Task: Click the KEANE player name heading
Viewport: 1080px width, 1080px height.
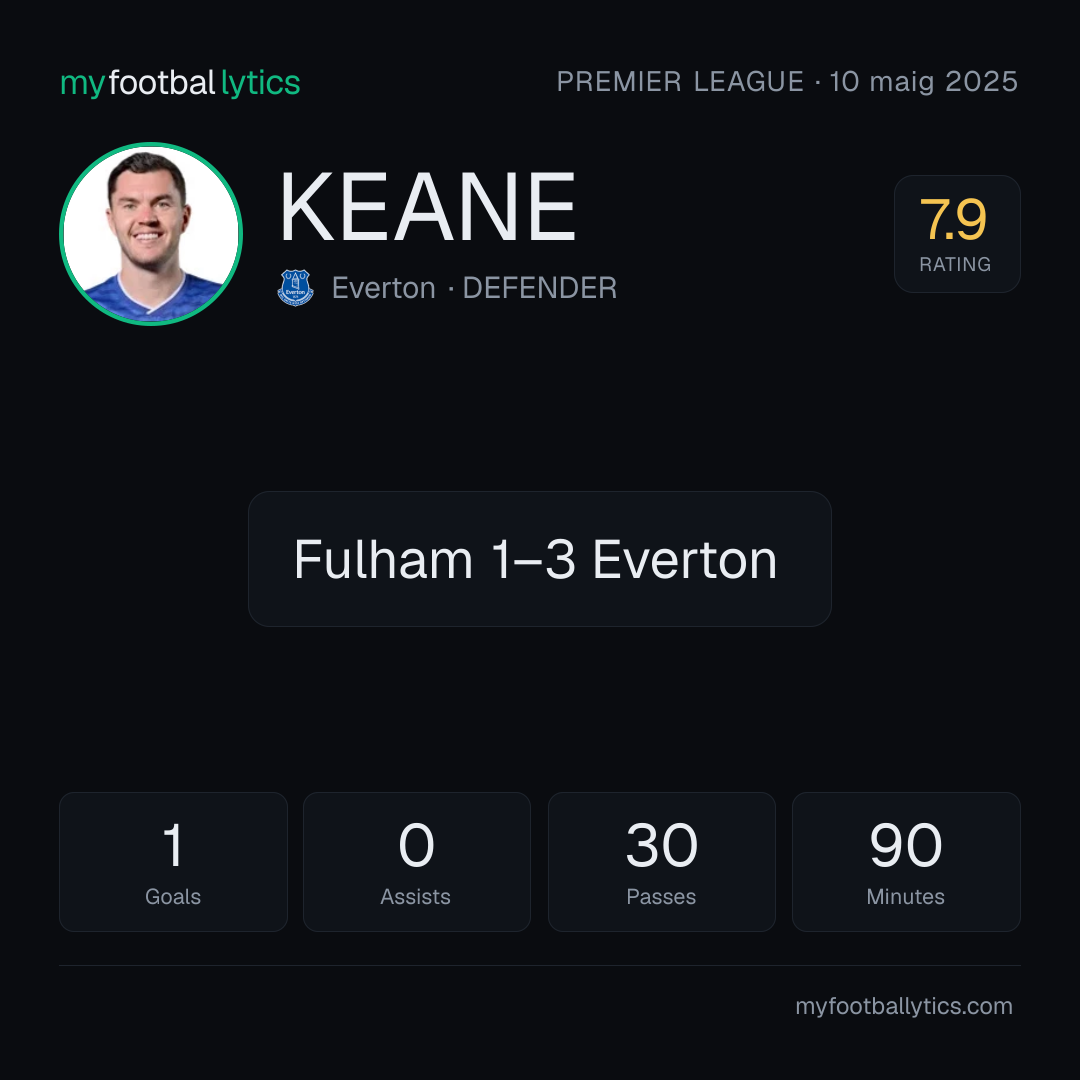Action: pos(427,207)
